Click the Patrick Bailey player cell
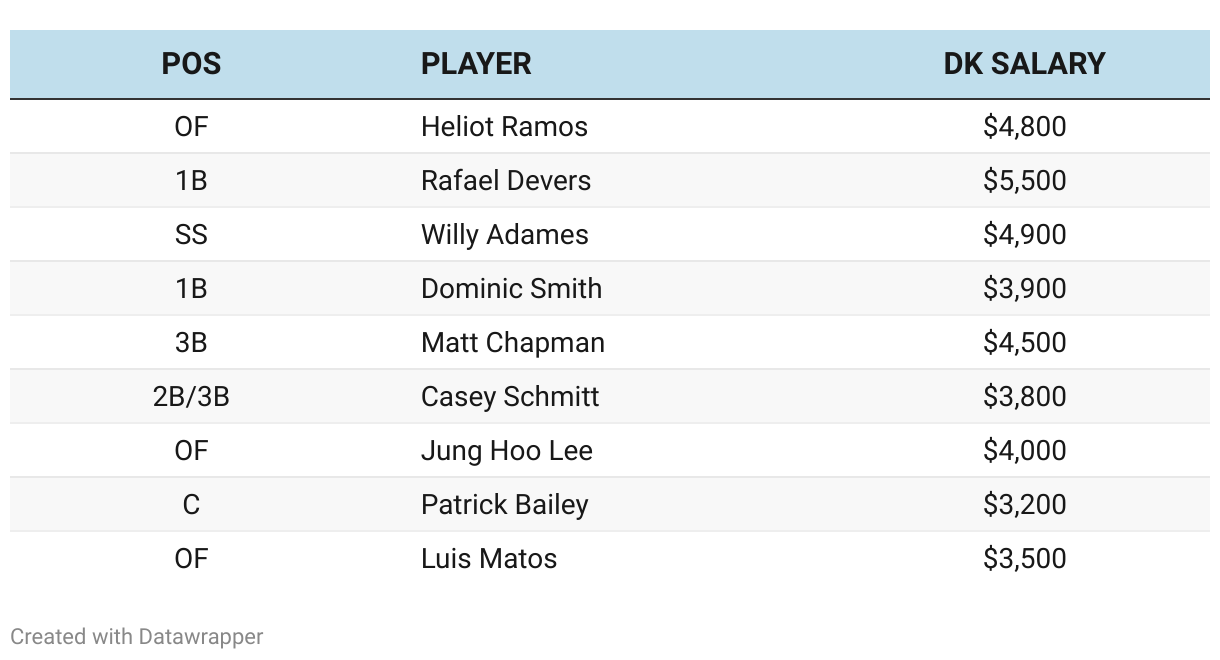1220x660 pixels. 505,504
